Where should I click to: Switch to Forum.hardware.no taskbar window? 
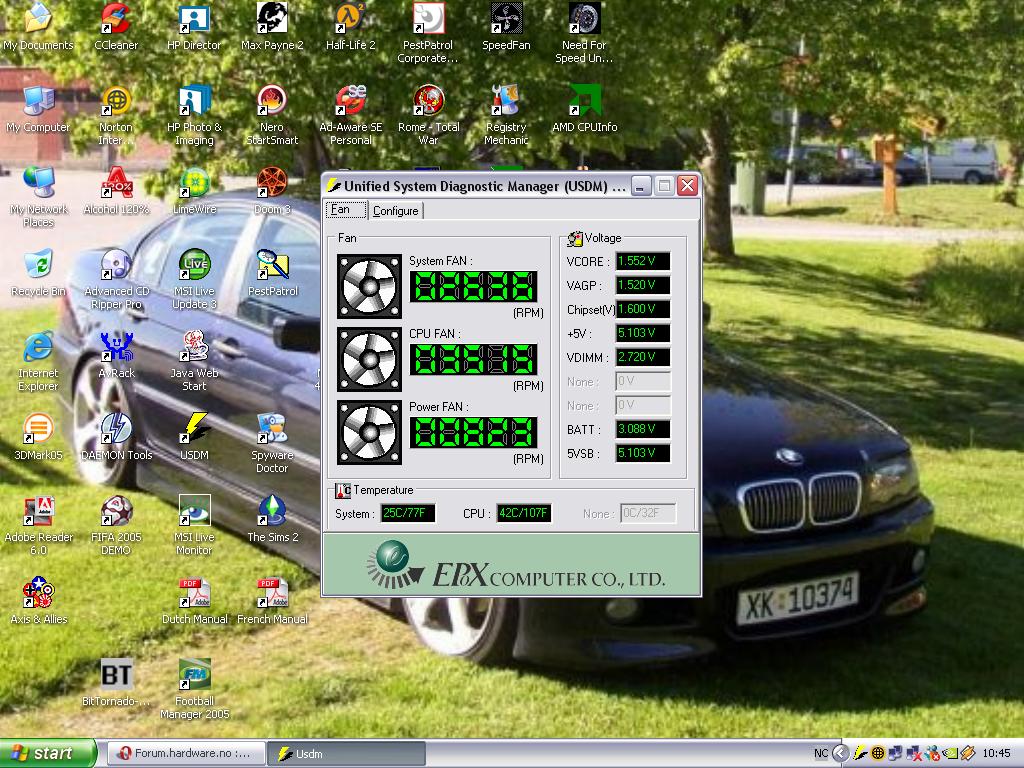click(186, 754)
